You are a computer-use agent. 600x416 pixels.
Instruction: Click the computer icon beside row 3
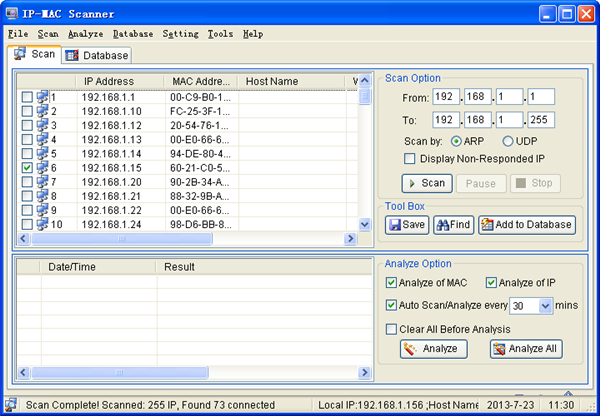click(42, 125)
